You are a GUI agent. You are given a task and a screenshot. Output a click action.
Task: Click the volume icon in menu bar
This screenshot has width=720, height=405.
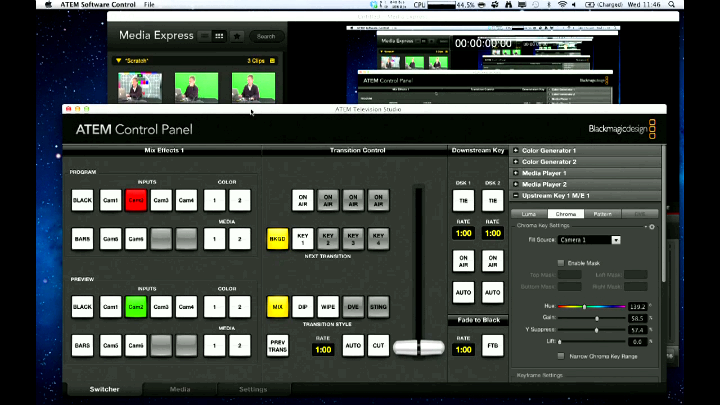574,5
